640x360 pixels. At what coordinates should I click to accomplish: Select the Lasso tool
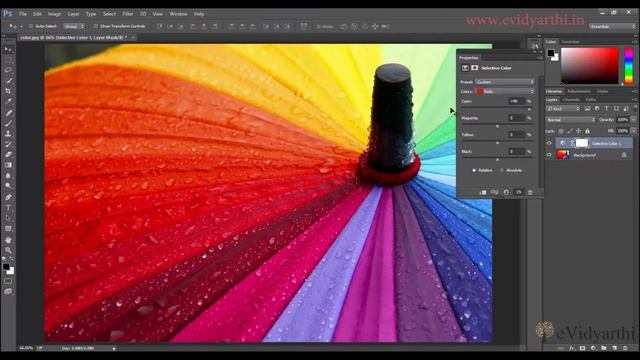[x=8, y=70]
